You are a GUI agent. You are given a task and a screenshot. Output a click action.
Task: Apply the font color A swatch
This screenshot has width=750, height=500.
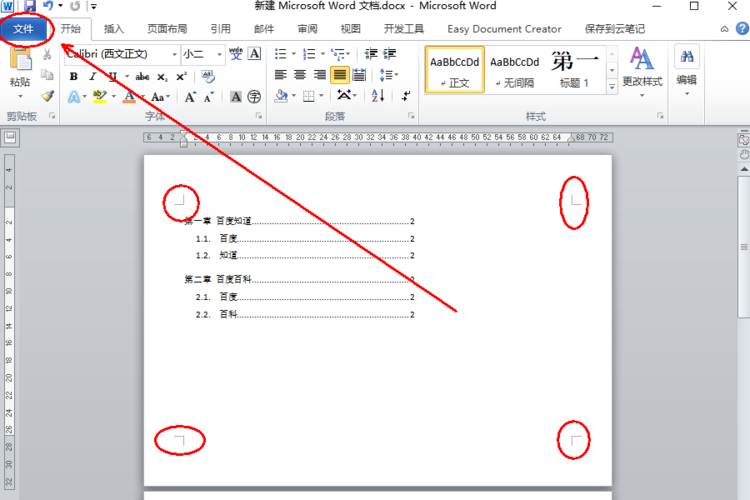tap(129, 97)
